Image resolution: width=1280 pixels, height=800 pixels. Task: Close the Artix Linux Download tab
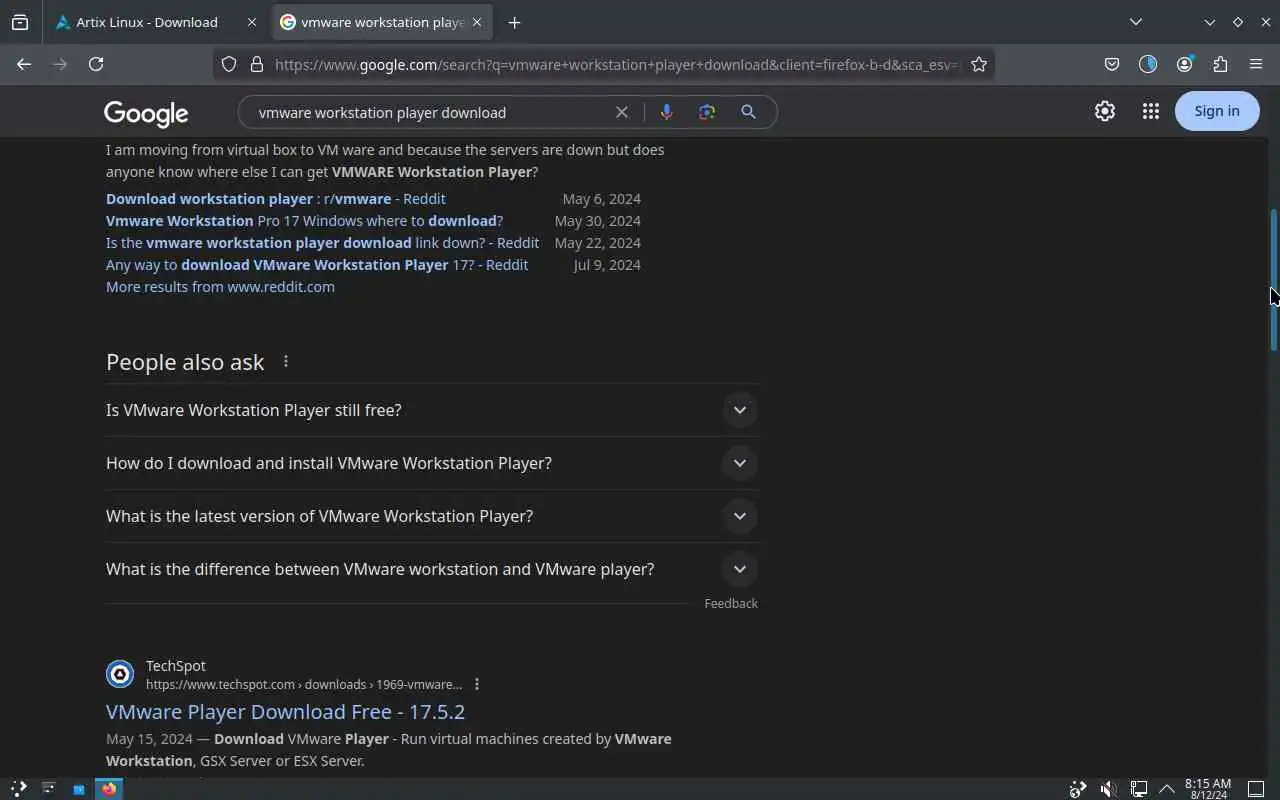[x=252, y=22]
